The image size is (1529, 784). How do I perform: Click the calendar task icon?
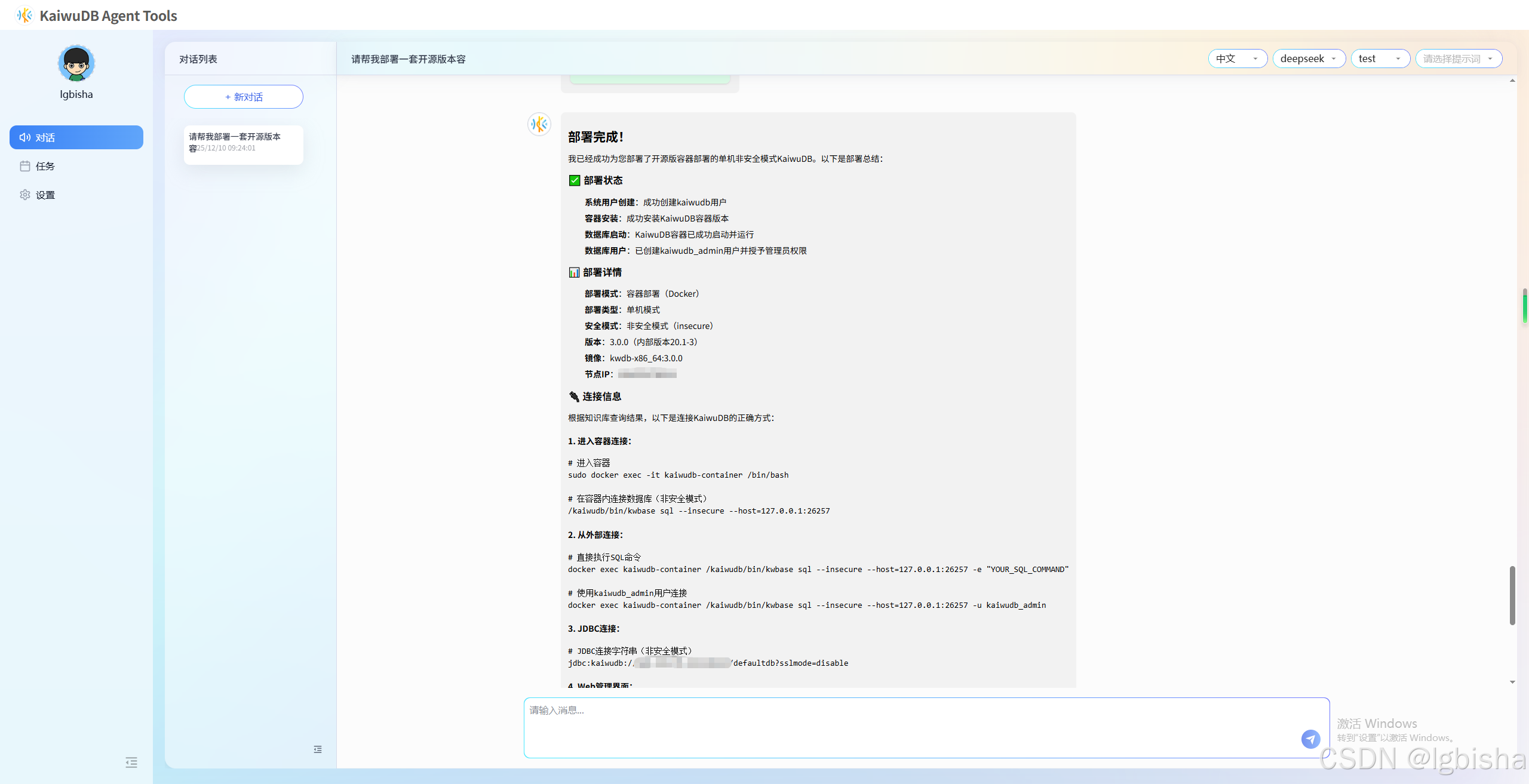tap(25, 166)
